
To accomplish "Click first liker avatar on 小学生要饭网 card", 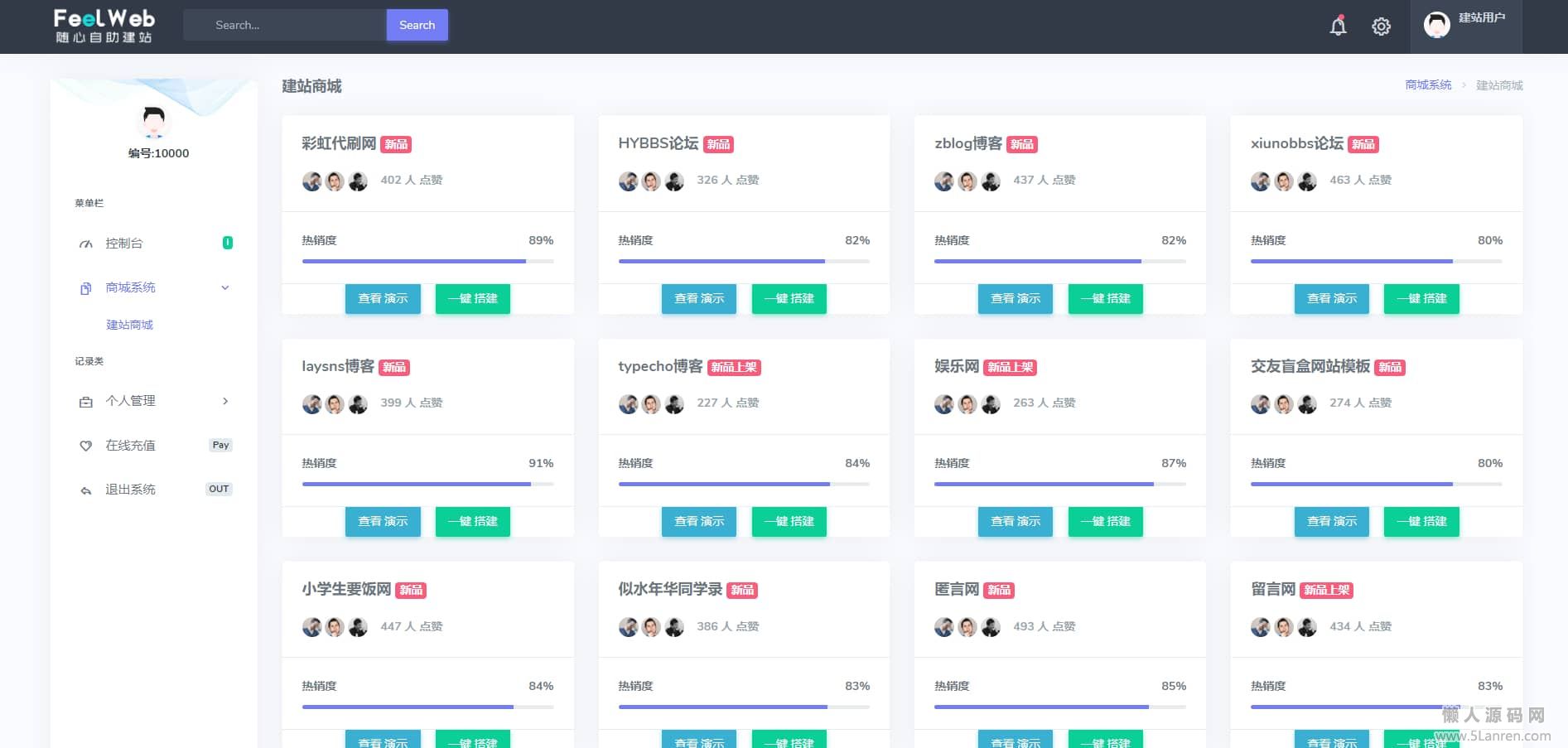I will [x=311, y=627].
